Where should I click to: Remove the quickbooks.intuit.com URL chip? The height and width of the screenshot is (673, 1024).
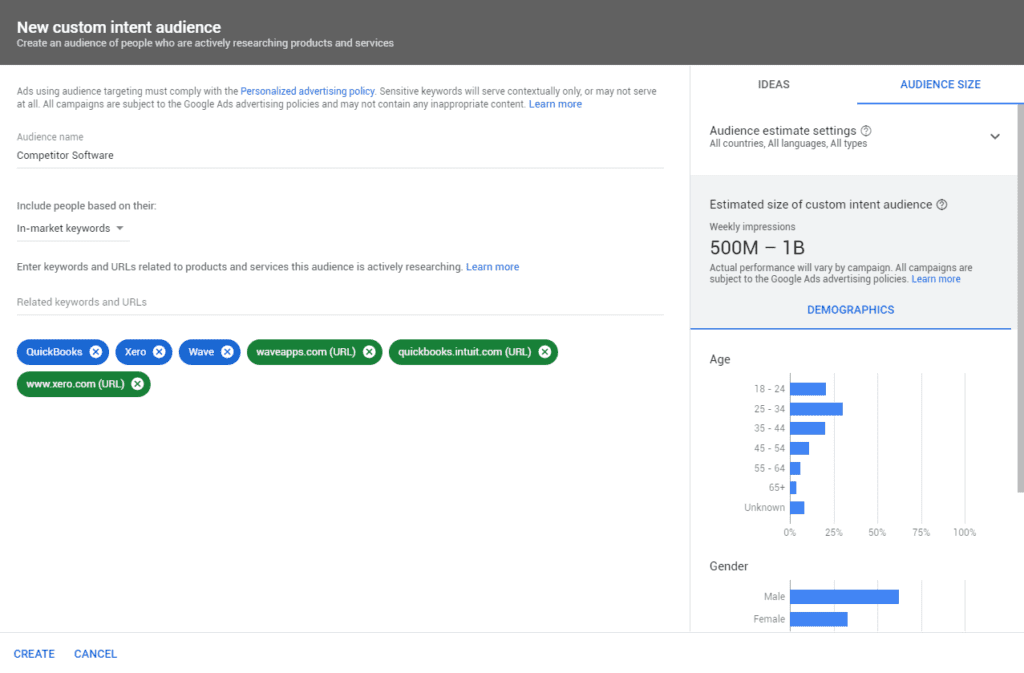(545, 352)
